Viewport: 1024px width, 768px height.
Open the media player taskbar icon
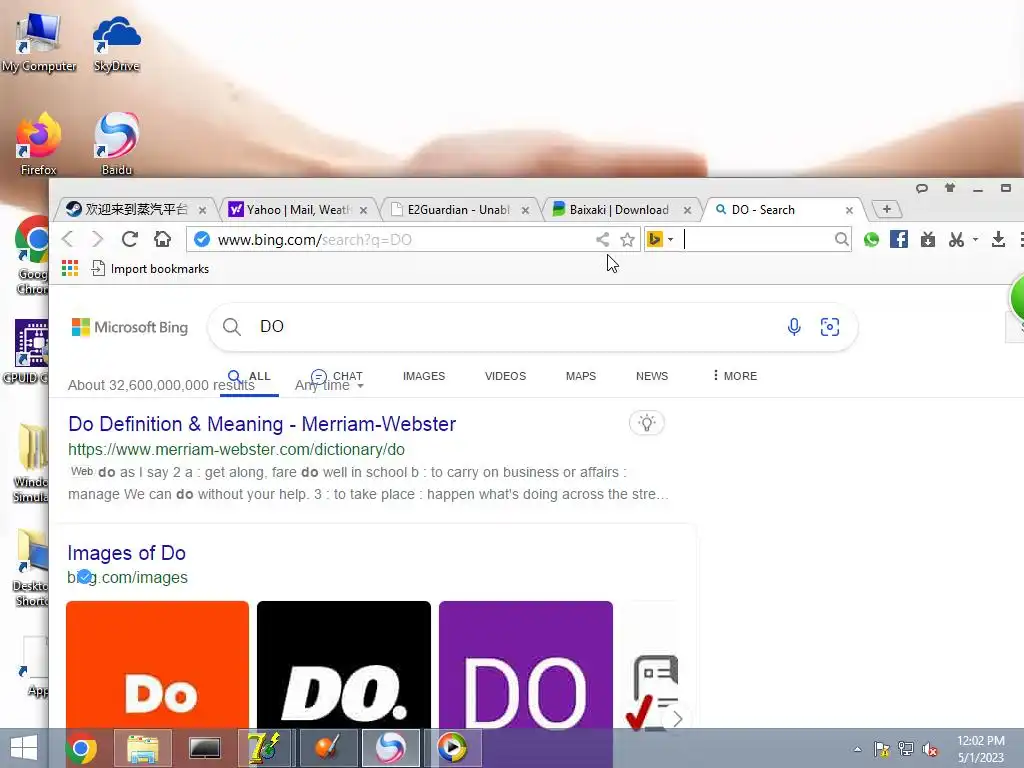[x=453, y=748]
